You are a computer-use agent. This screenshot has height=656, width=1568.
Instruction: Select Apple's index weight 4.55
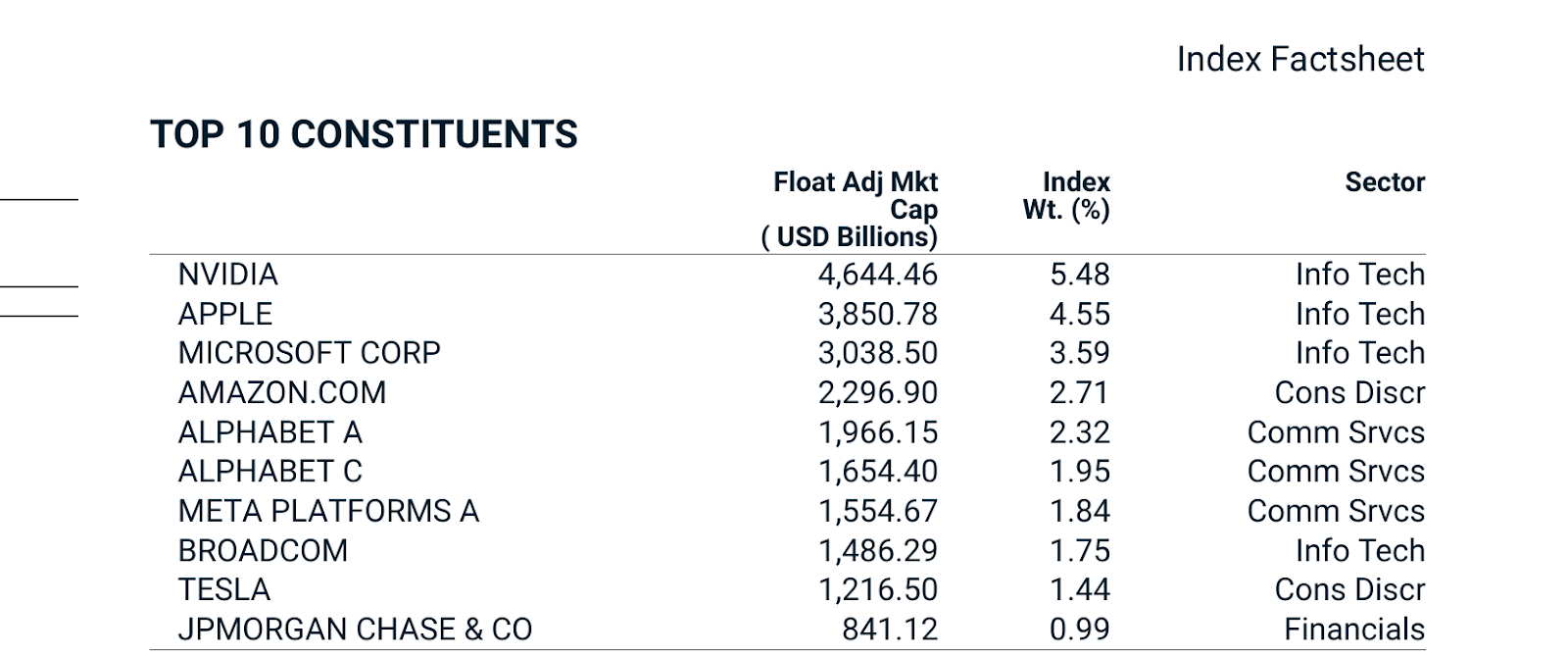[1079, 314]
